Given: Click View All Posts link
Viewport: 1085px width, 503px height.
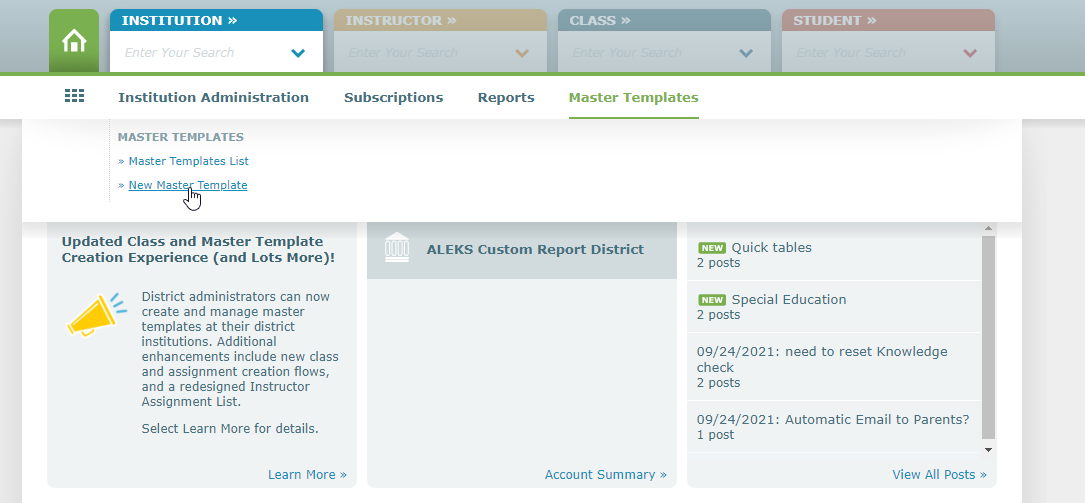Looking at the screenshot, I should click(938, 475).
